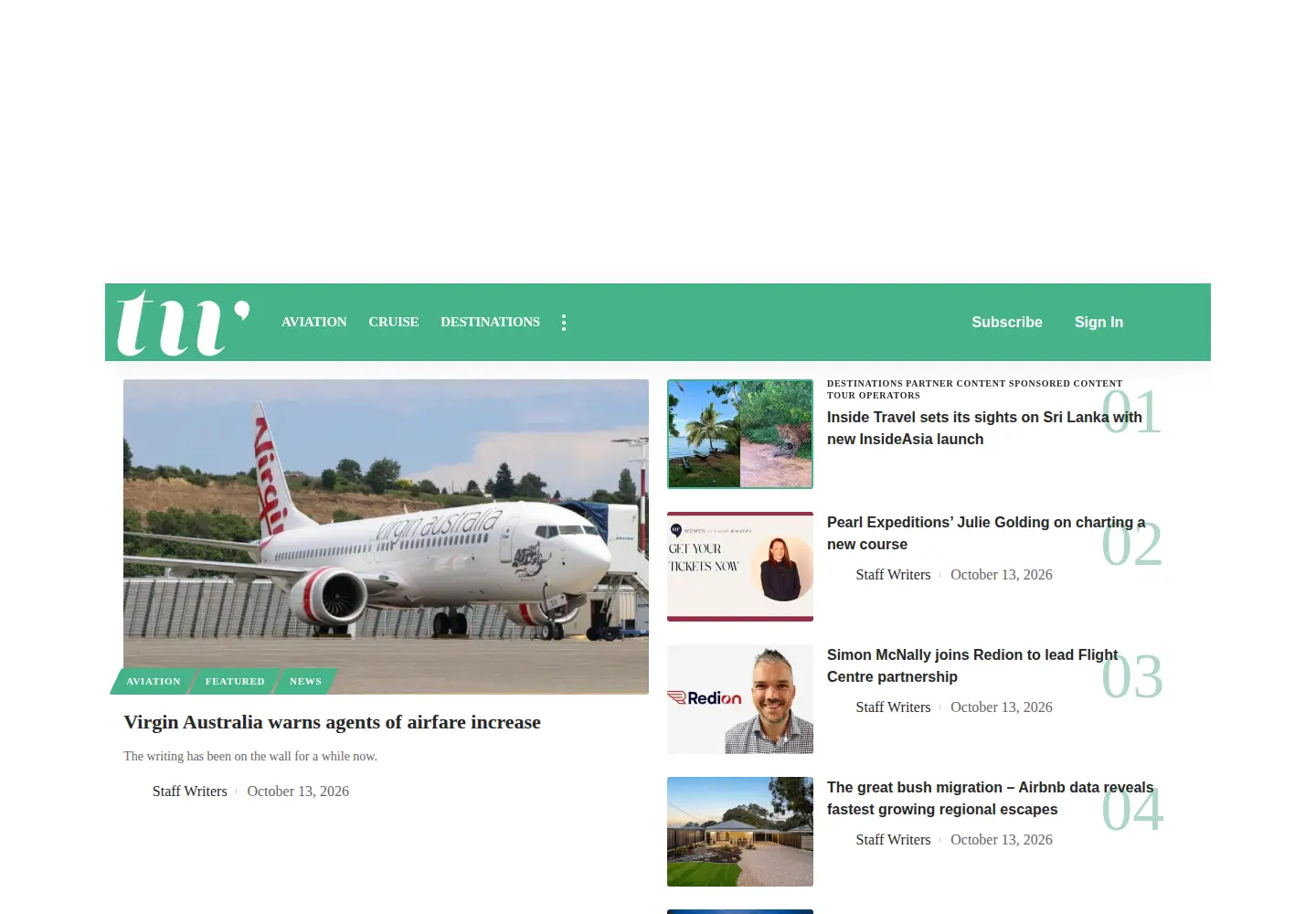1316x914 pixels.
Task: Open the Cruise menu item
Action: pos(394,322)
